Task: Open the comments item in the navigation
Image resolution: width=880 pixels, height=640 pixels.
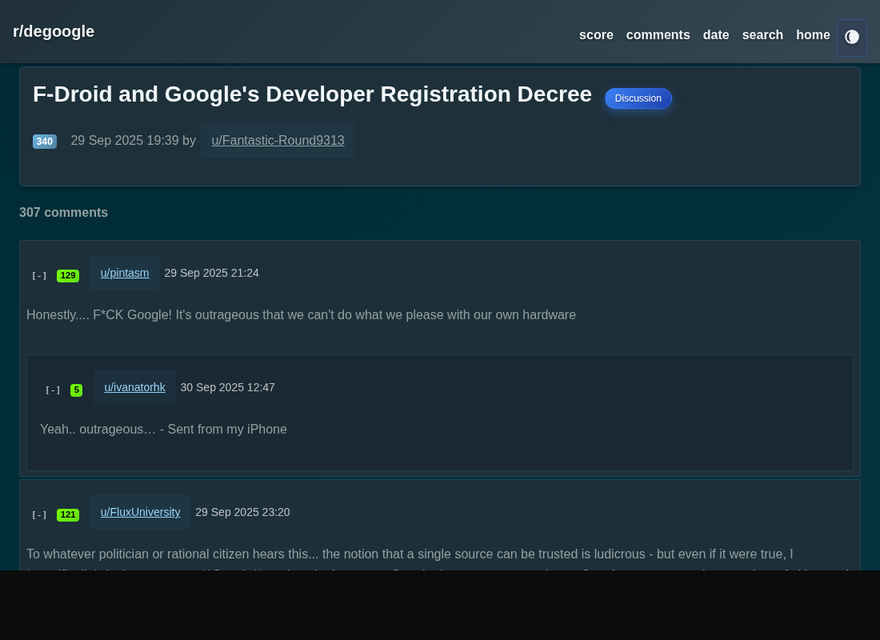Action: [658, 35]
